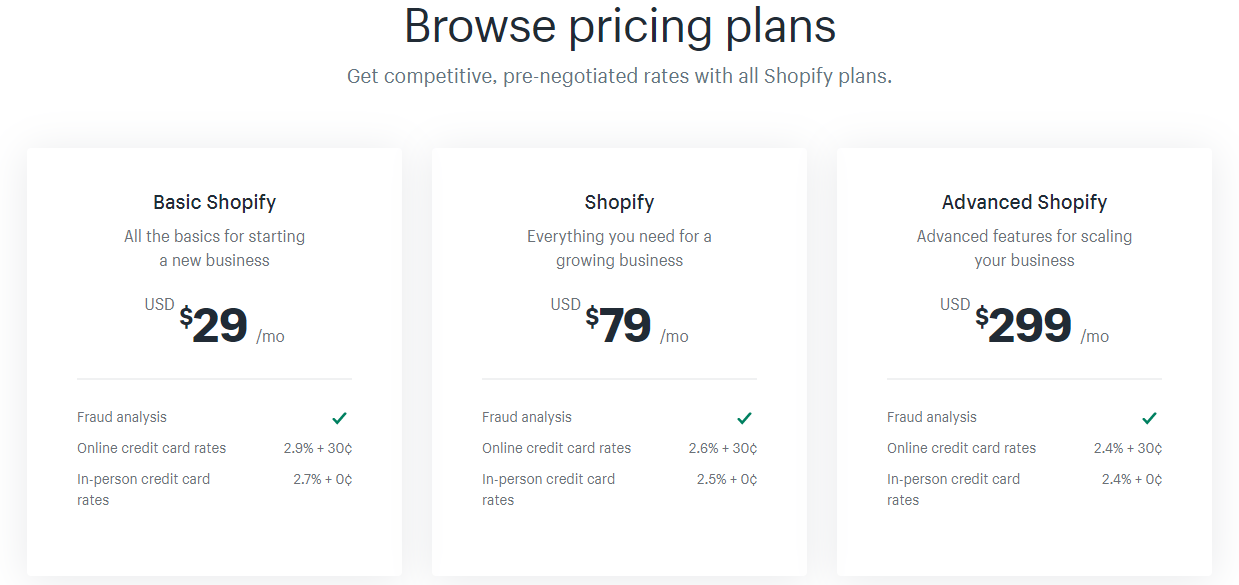
Task: Click the Basic Shopify fraud analysis checkmark
Action: [340, 418]
